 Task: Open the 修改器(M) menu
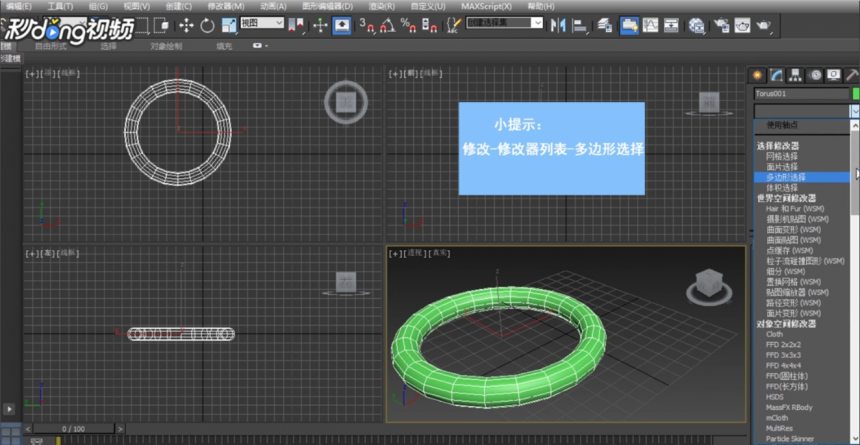tap(226, 7)
